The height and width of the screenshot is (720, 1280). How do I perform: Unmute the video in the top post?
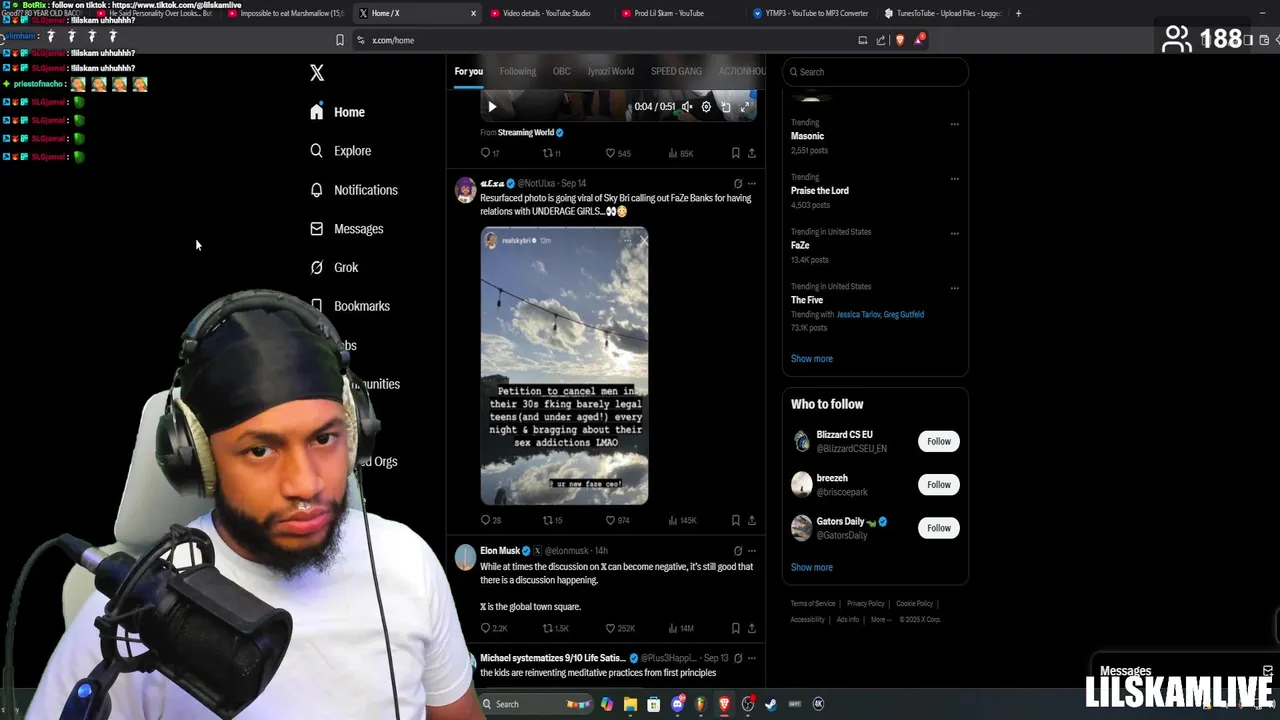coord(687,107)
